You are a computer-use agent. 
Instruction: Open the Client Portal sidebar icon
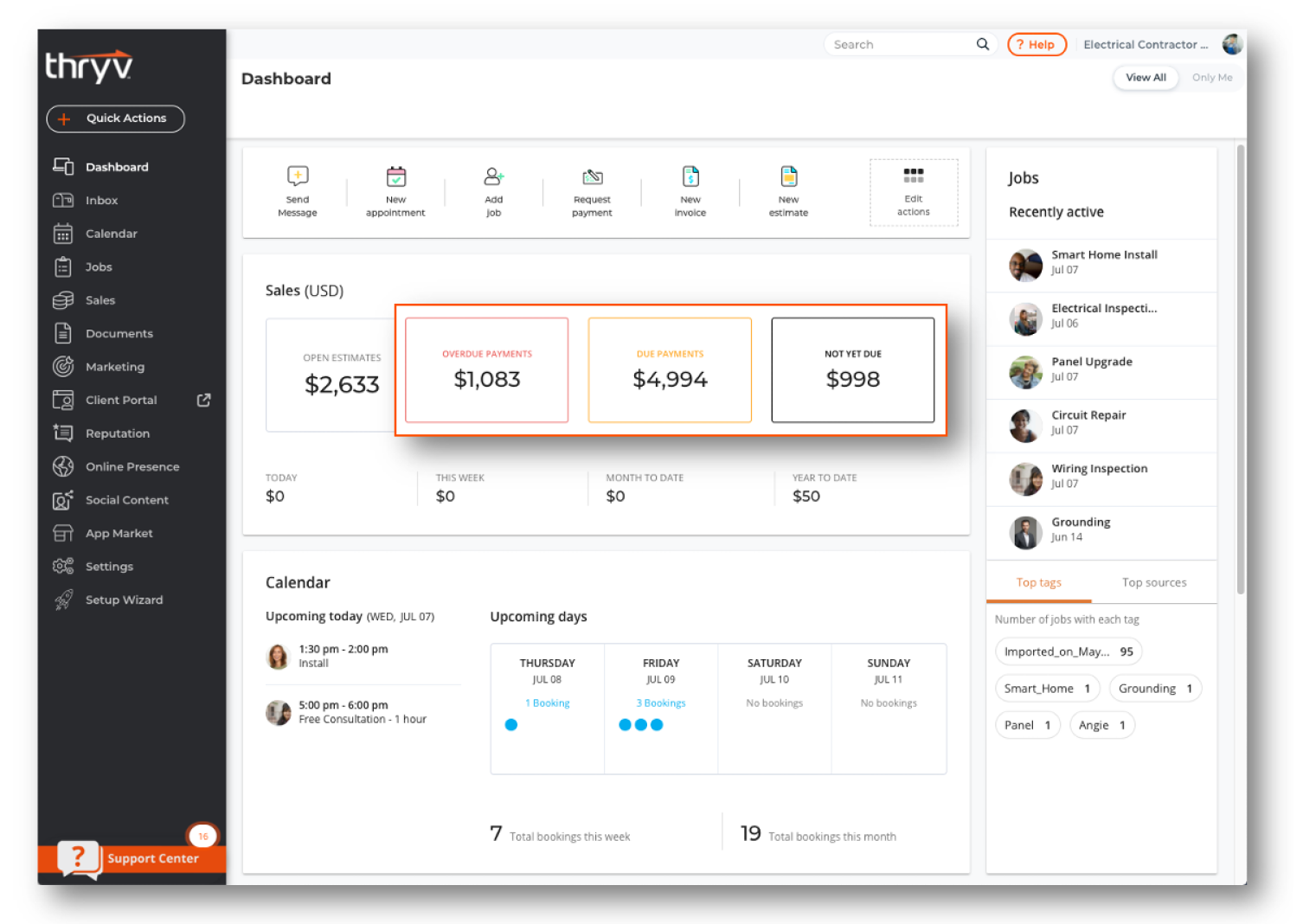click(63, 400)
